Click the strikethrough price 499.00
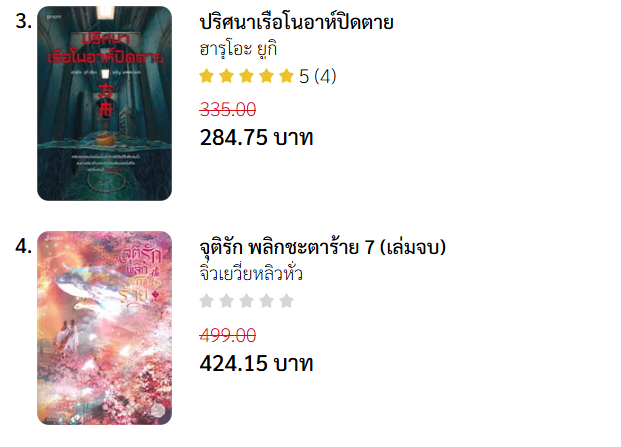The width and height of the screenshot is (621, 447). click(x=228, y=335)
